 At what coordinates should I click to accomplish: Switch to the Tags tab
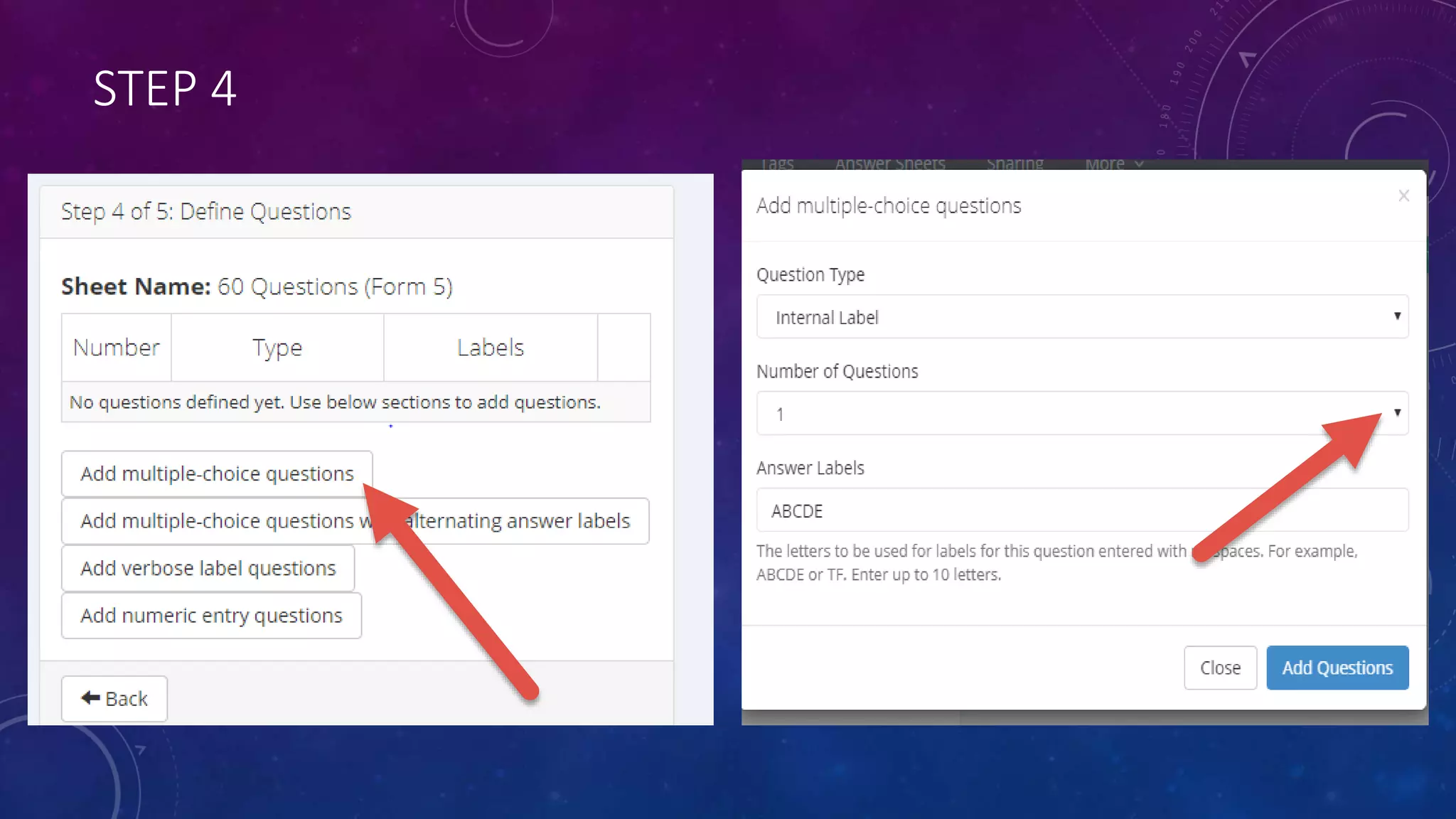(777, 164)
